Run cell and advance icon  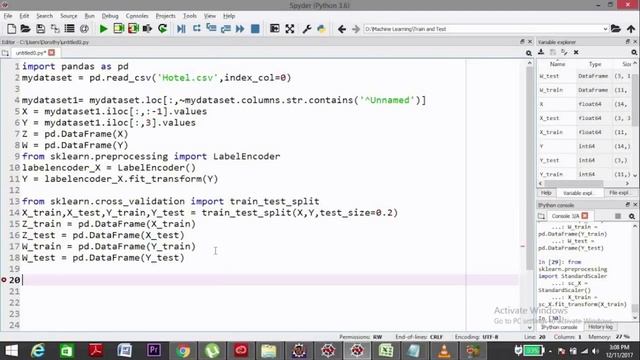pos(133,29)
